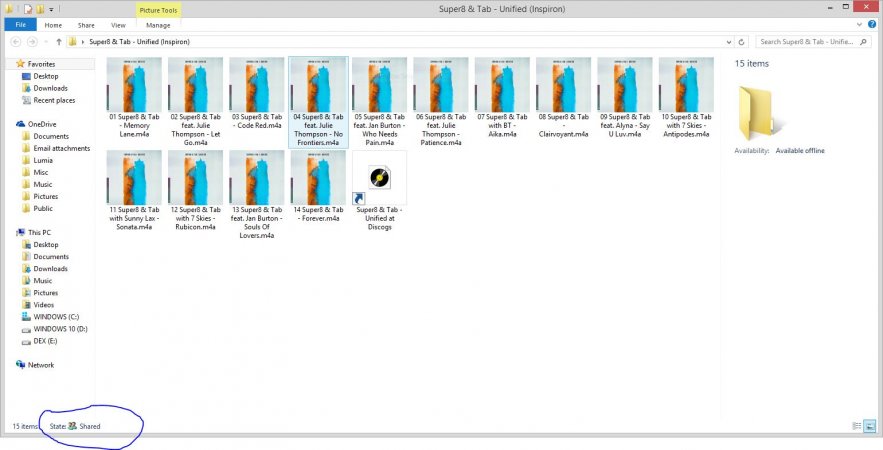This screenshot has width=883, height=450.
Task: Switch to the View ribbon tab
Action: point(118,25)
